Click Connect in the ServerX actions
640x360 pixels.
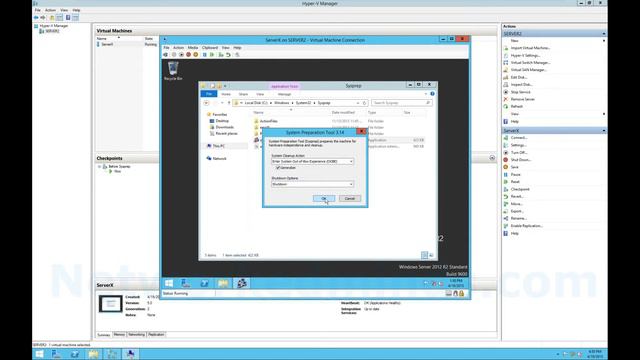(x=519, y=138)
